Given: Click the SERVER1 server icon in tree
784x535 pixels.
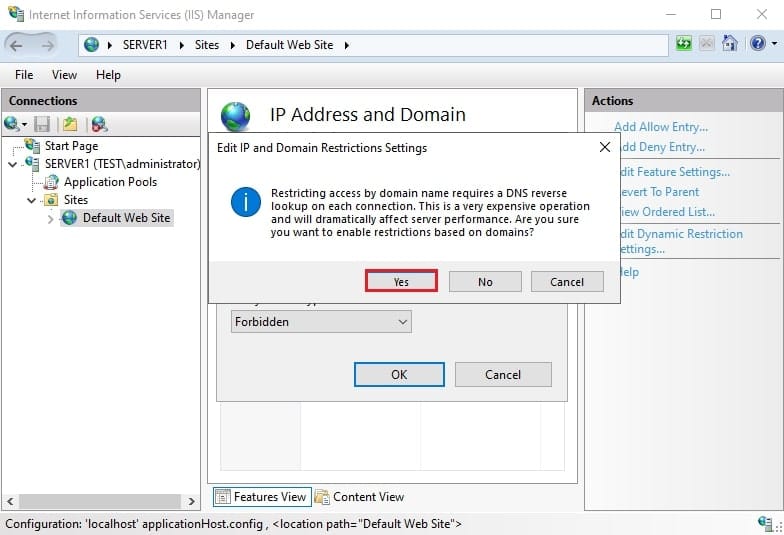Looking at the screenshot, I should tap(32, 164).
